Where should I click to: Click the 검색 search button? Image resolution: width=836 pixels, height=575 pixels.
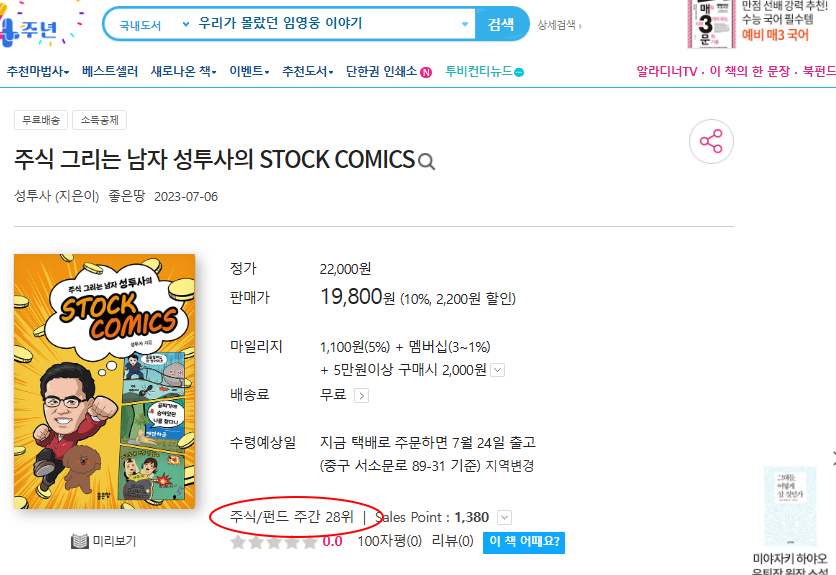[x=501, y=23]
